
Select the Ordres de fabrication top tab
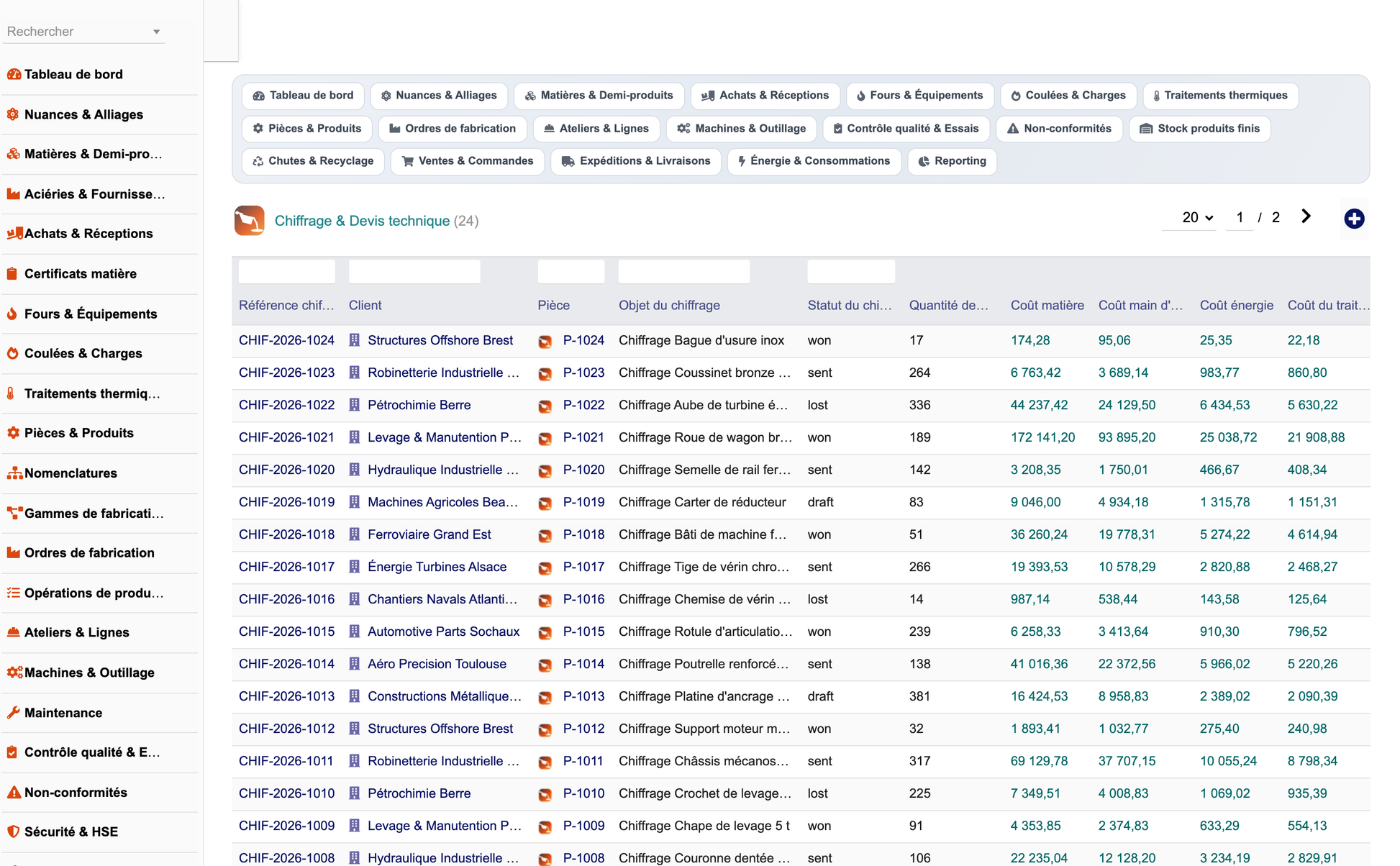tap(453, 129)
